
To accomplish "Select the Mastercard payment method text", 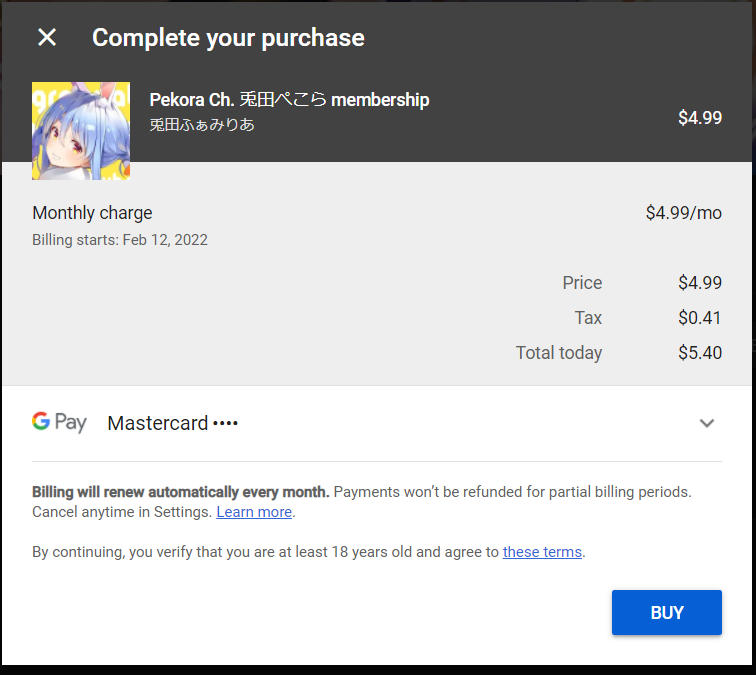I will [172, 423].
